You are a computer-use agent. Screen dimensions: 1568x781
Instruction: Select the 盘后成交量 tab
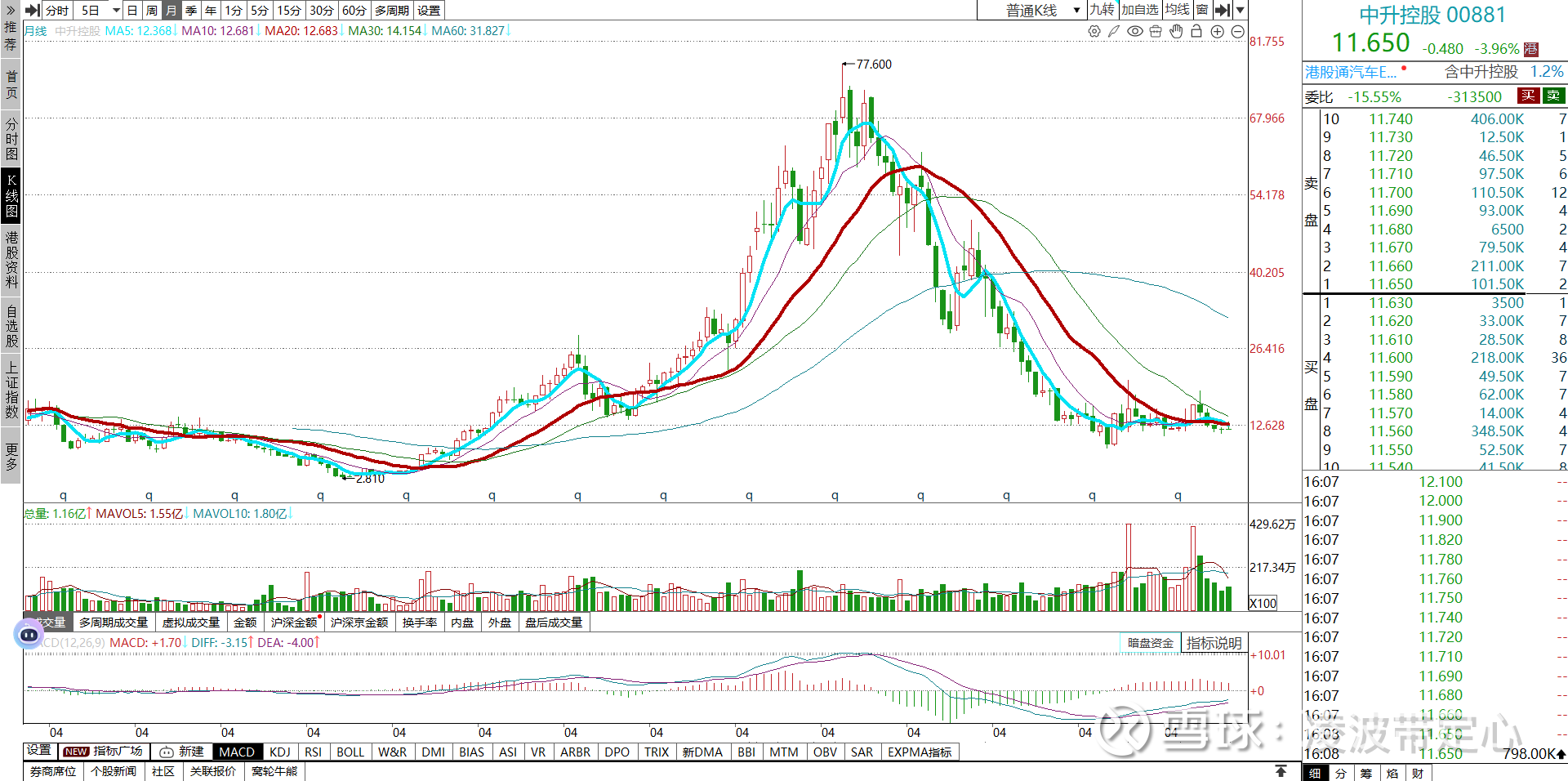coord(554,623)
